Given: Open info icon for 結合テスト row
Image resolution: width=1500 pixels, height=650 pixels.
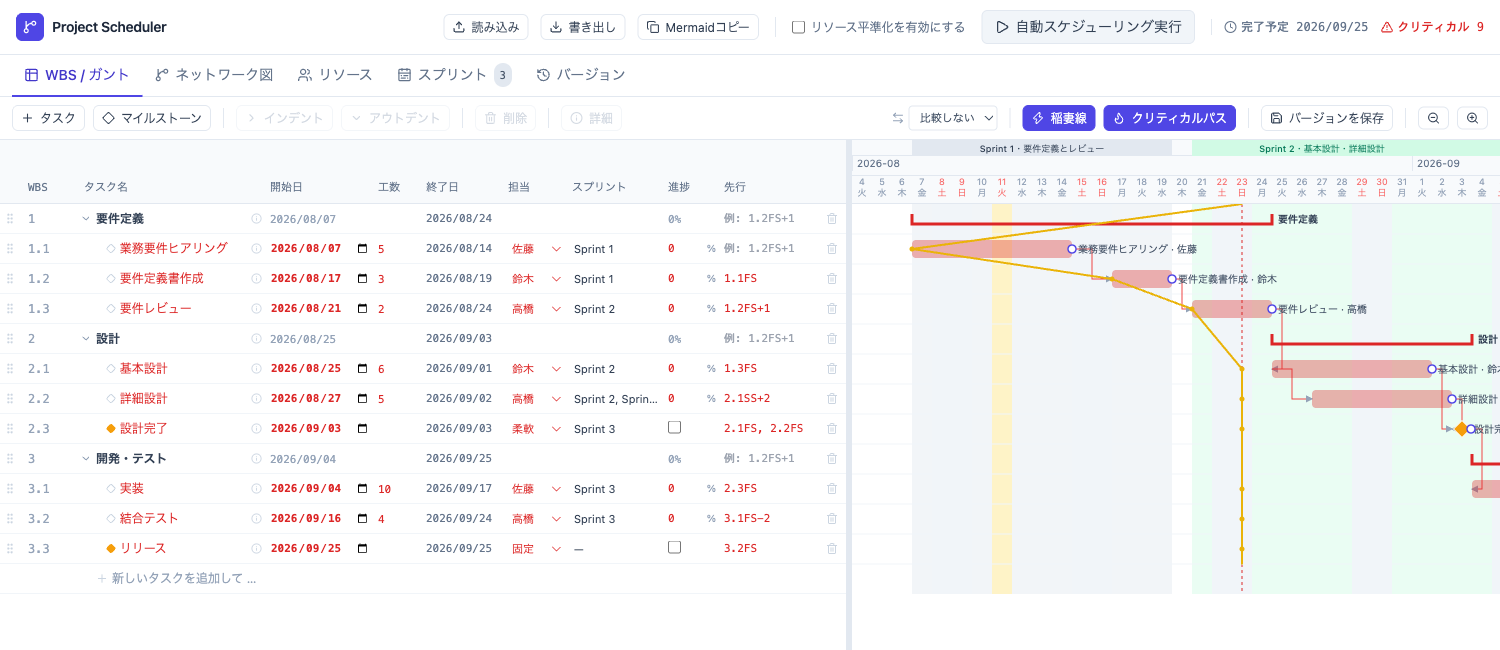Looking at the screenshot, I should click(256, 518).
